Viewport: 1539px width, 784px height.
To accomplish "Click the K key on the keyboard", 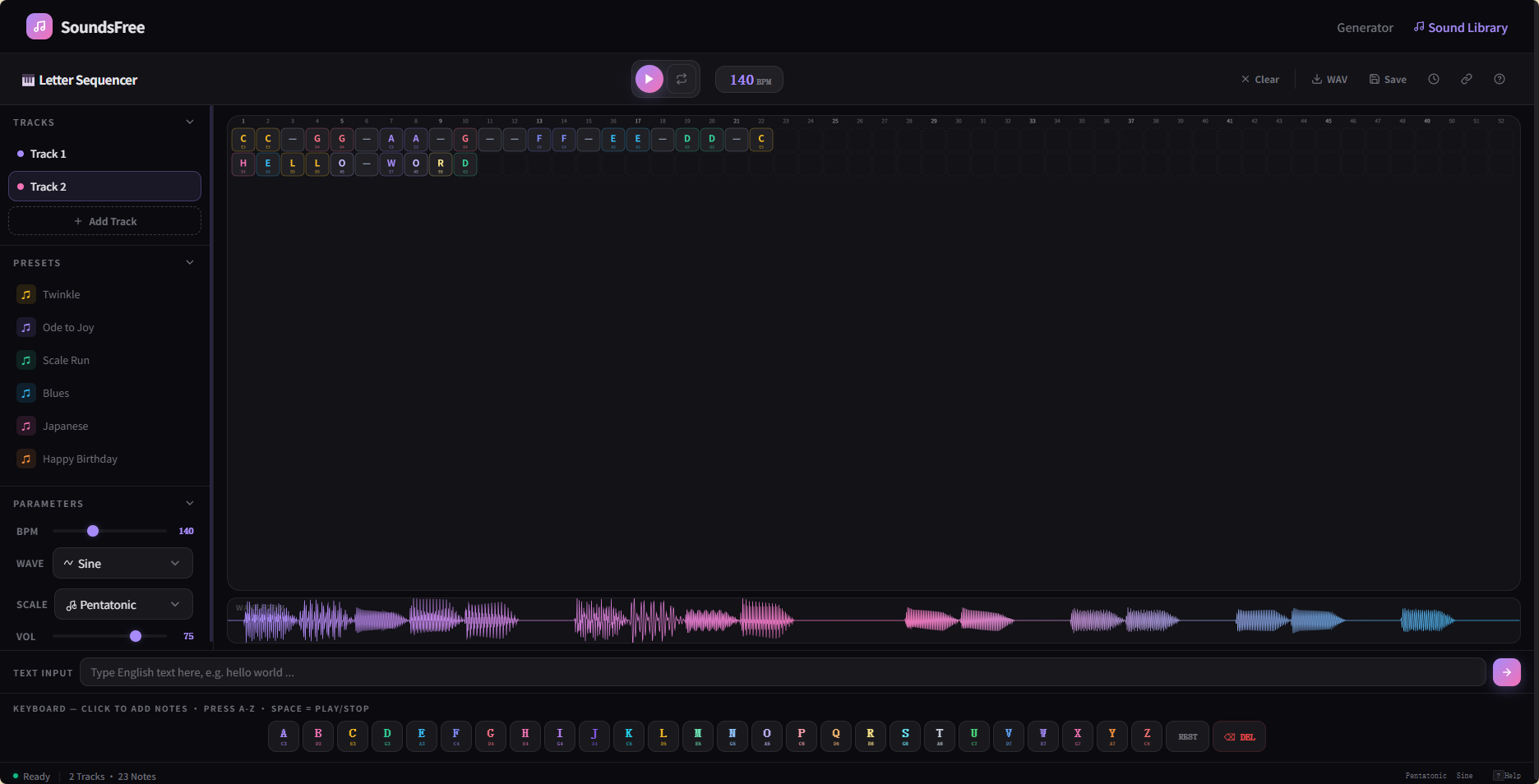I will (629, 736).
